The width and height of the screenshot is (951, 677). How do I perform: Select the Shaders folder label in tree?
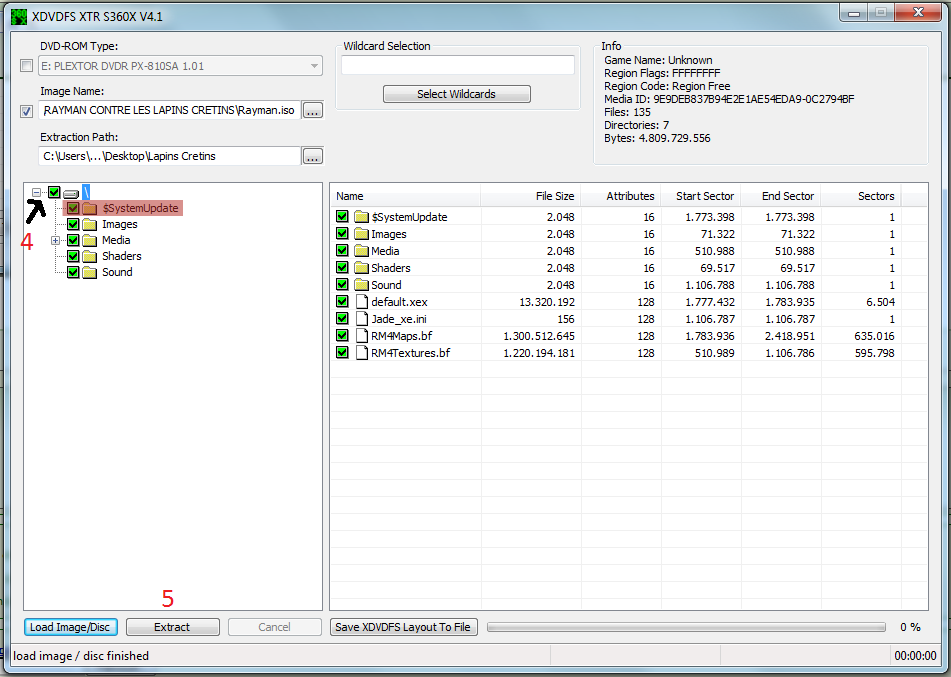[121, 256]
